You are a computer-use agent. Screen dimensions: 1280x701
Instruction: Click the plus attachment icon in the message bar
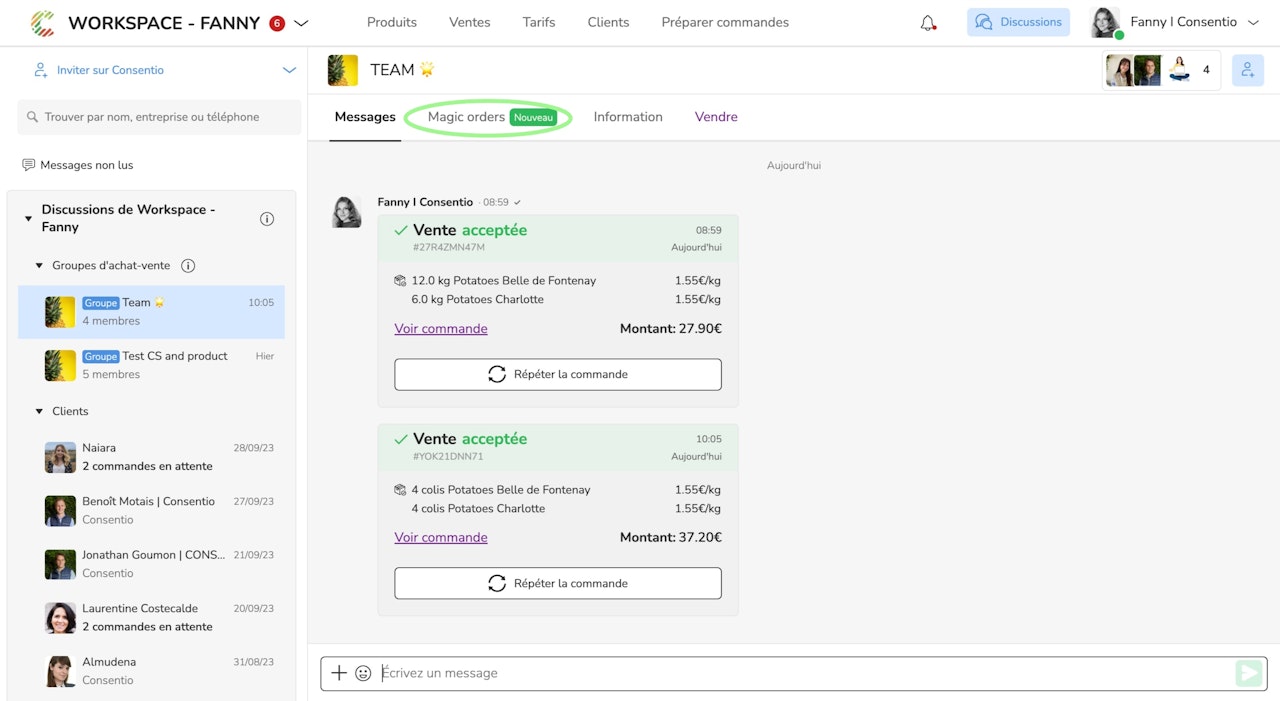(339, 673)
